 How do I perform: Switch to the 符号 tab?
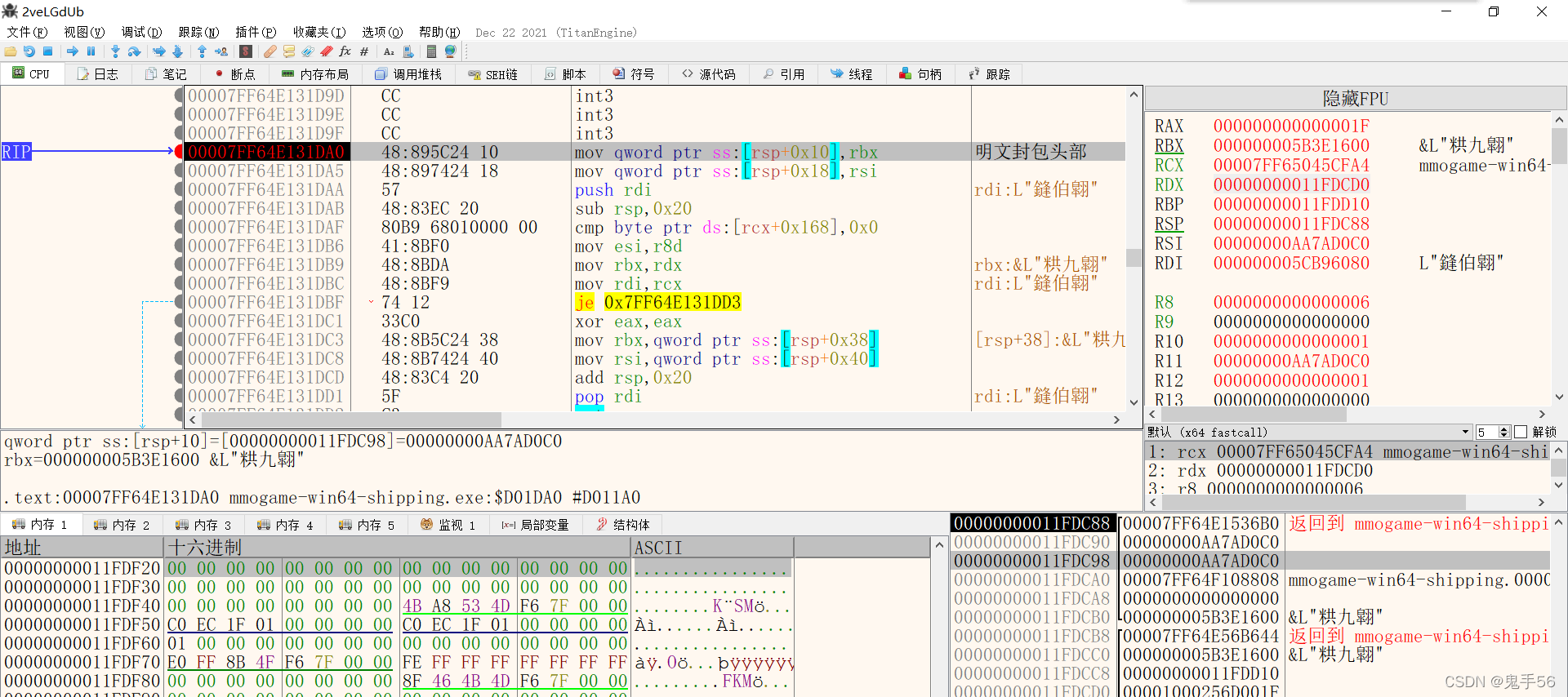click(x=634, y=74)
